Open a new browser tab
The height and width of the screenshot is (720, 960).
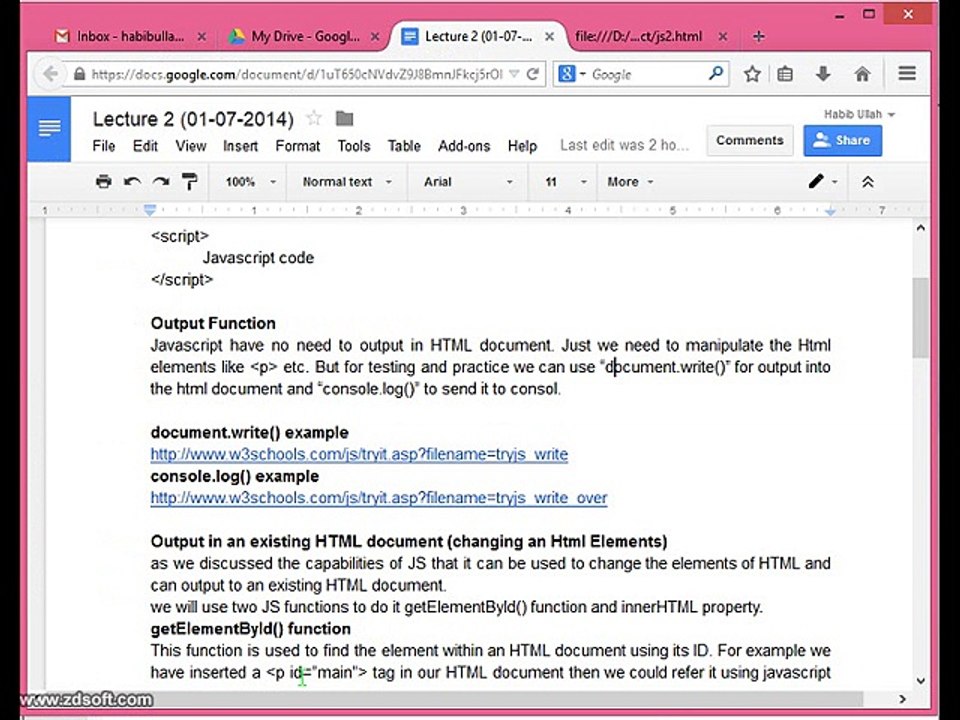pos(759,37)
